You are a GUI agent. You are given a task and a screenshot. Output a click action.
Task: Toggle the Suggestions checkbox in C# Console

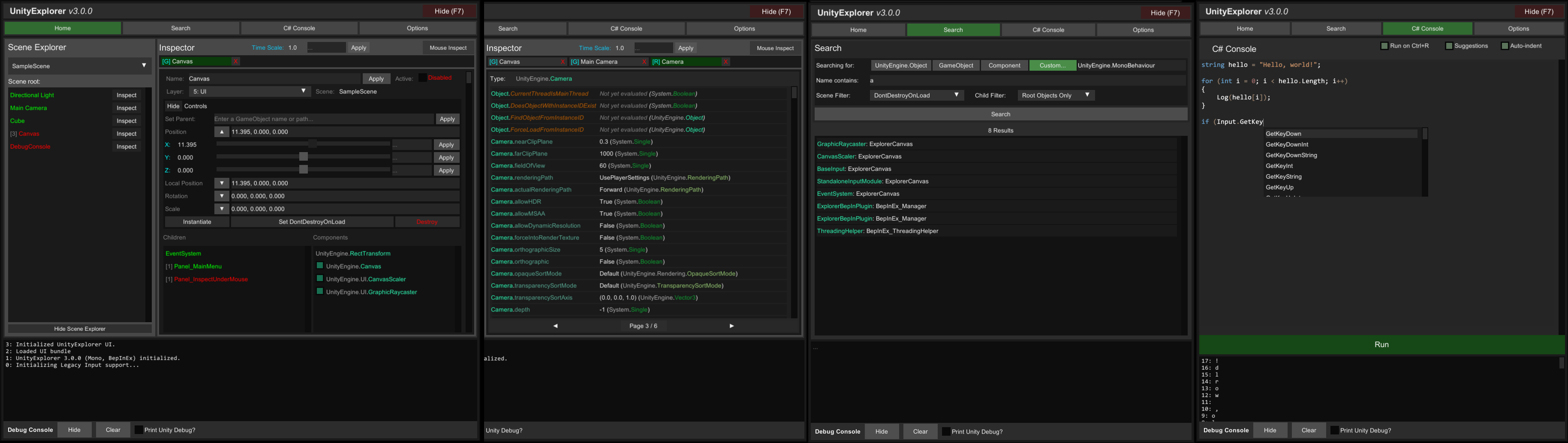coord(1449,46)
